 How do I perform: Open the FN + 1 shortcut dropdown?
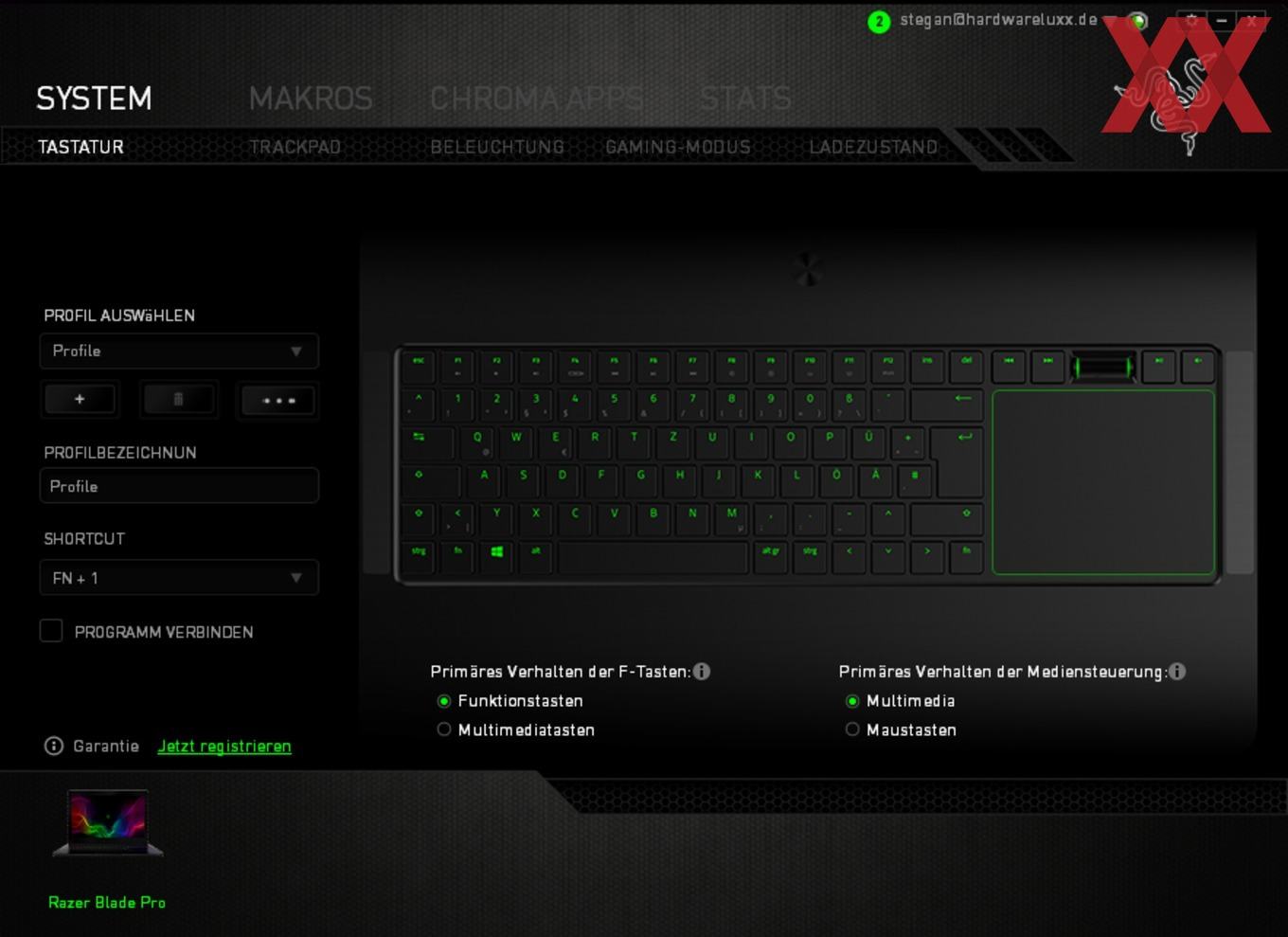click(x=179, y=578)
